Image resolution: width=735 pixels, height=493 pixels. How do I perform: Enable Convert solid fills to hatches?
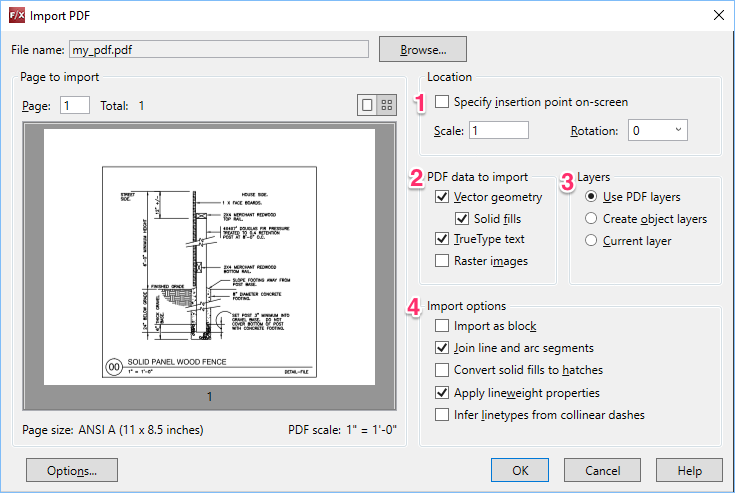coord(442,370)
